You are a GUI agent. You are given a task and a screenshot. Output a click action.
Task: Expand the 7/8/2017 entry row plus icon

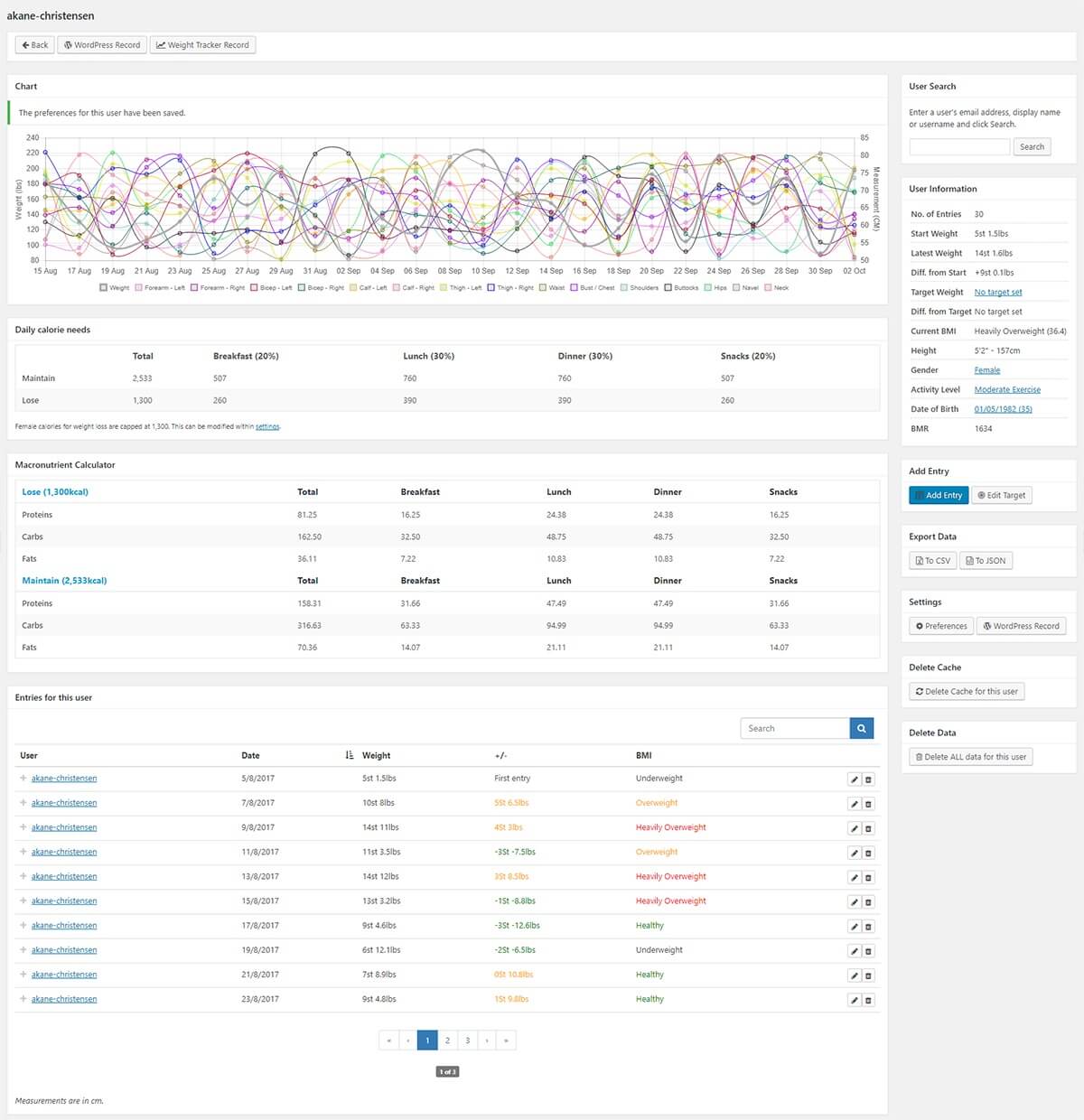[23, 802]
